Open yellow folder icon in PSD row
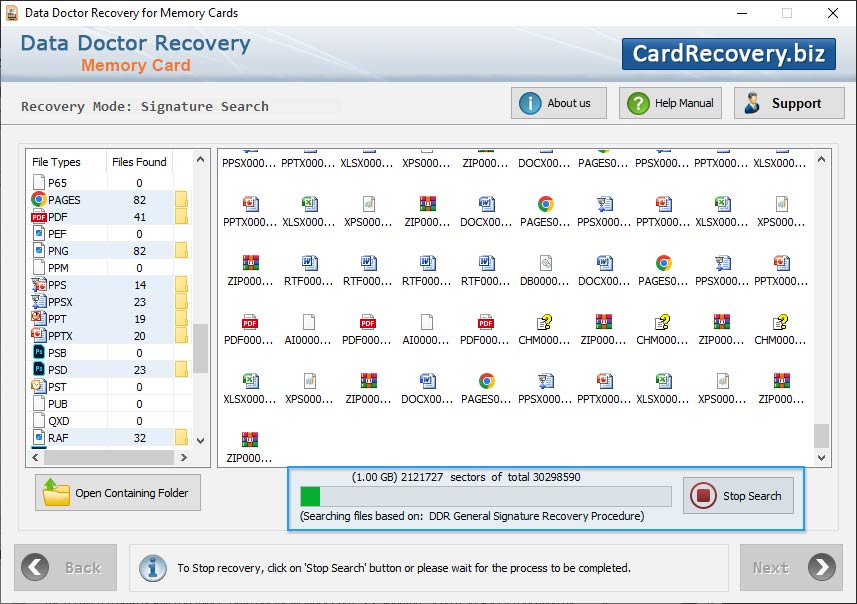857x604 pixels. tap(181, 370)
